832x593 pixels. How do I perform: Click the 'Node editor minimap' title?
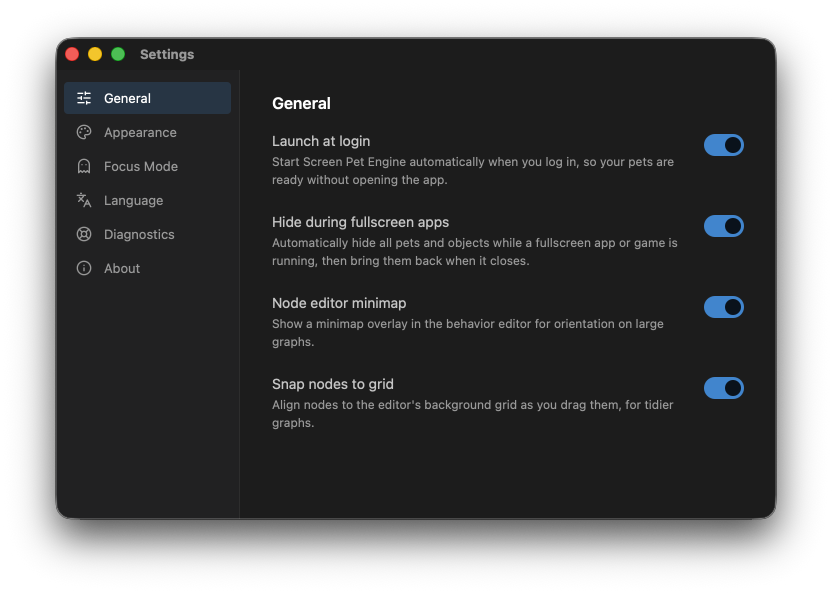click(339, 303)
